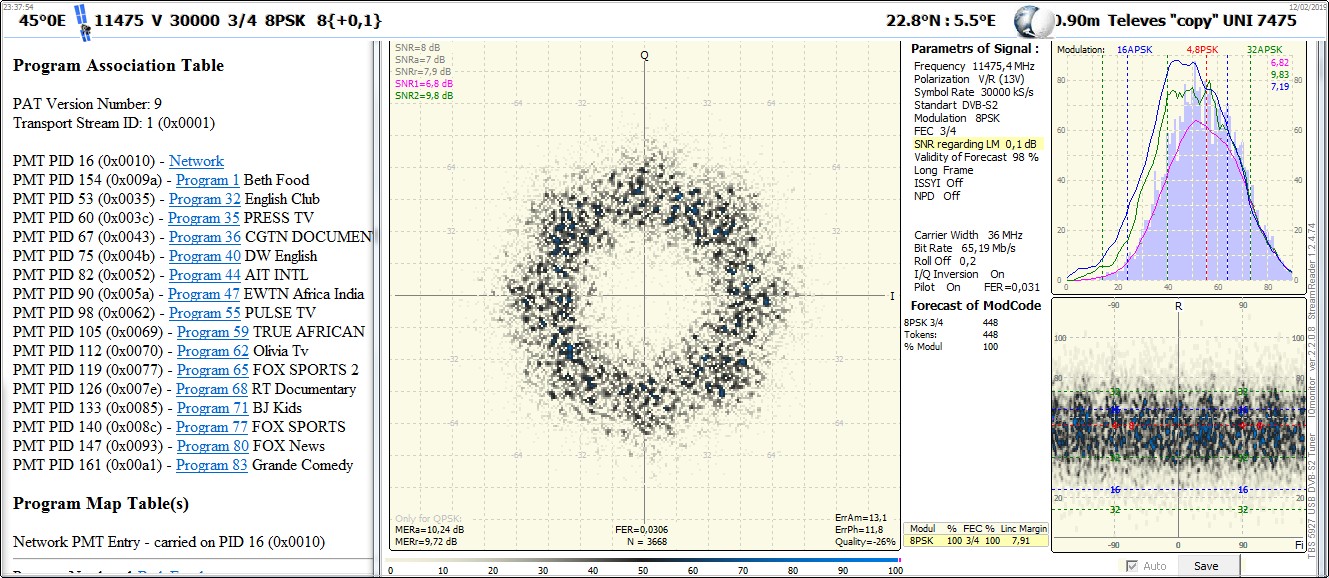Click the 'Validity of Forecast 98 %' line

click(x=976, y=157)
